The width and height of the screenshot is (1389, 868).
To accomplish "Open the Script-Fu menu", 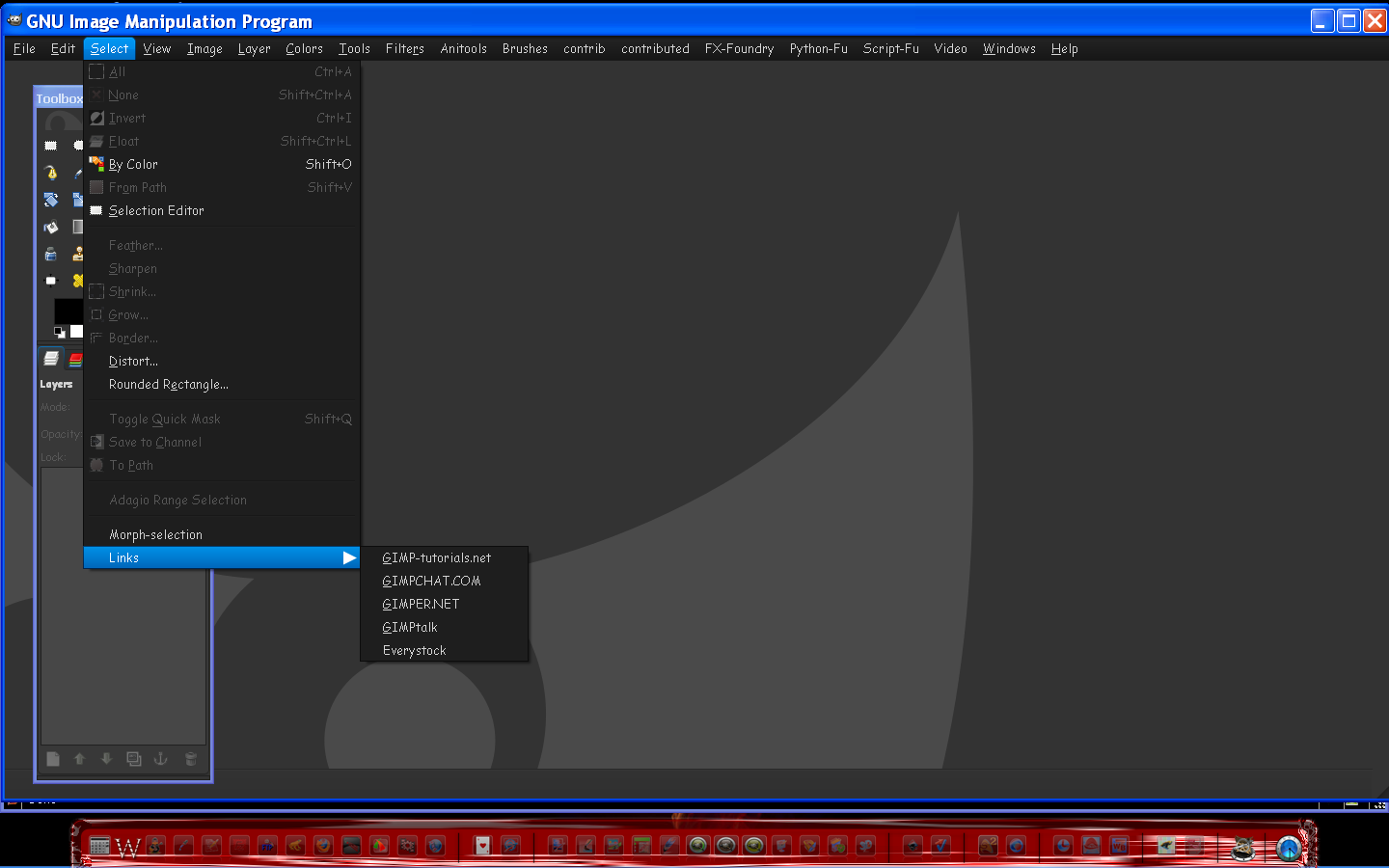I will 891,48.
